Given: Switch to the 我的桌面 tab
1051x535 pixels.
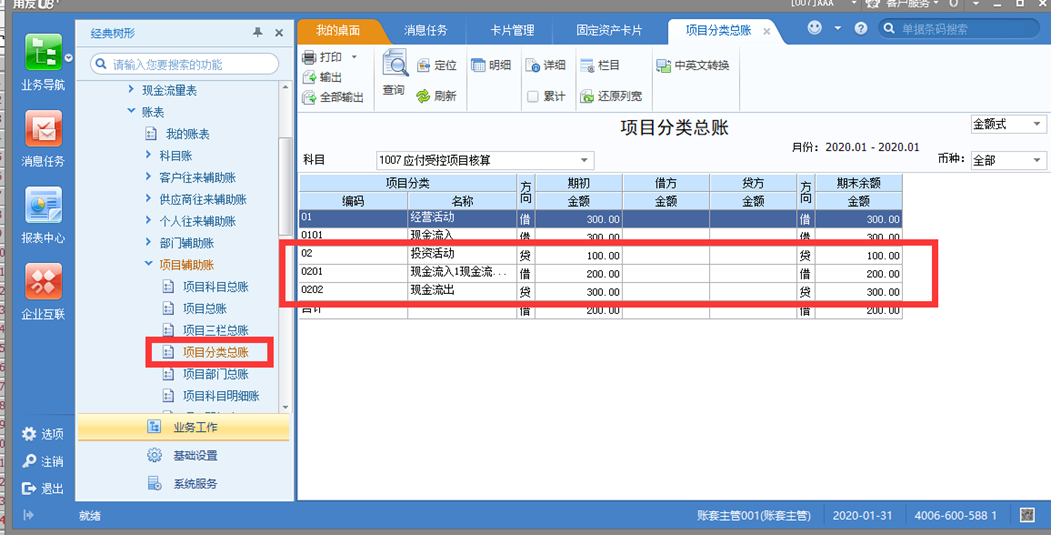Looking at the screenshot, I should tap(338, 31).
